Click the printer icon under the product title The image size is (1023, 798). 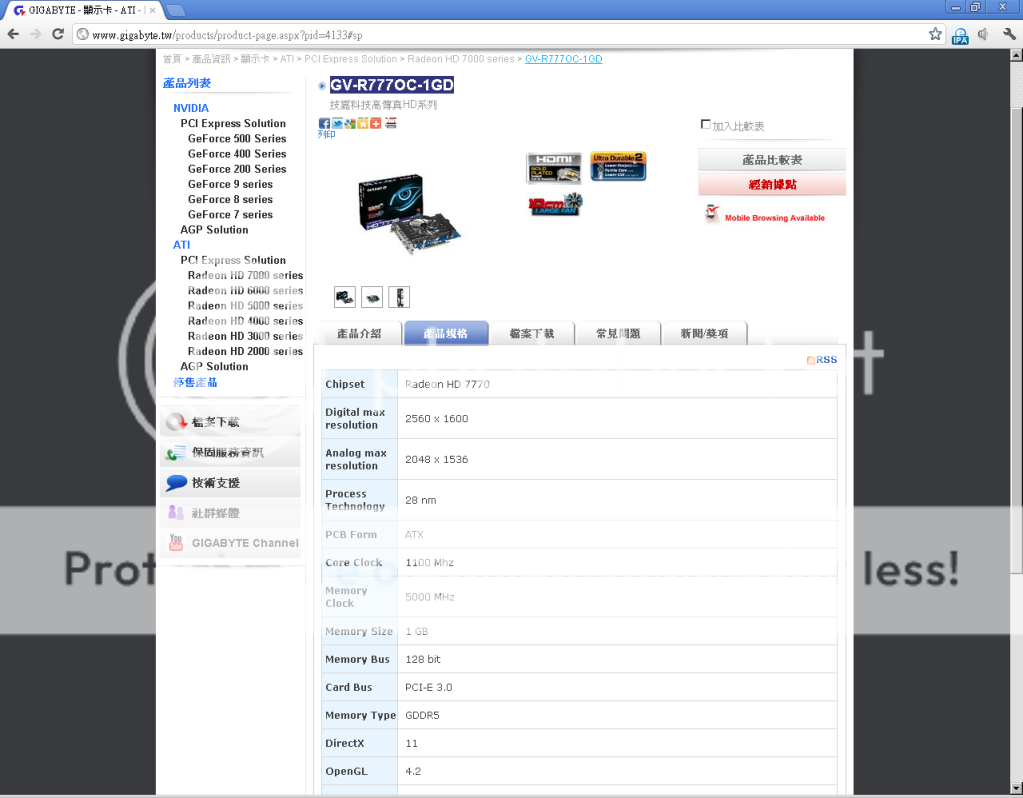point(391,123)
